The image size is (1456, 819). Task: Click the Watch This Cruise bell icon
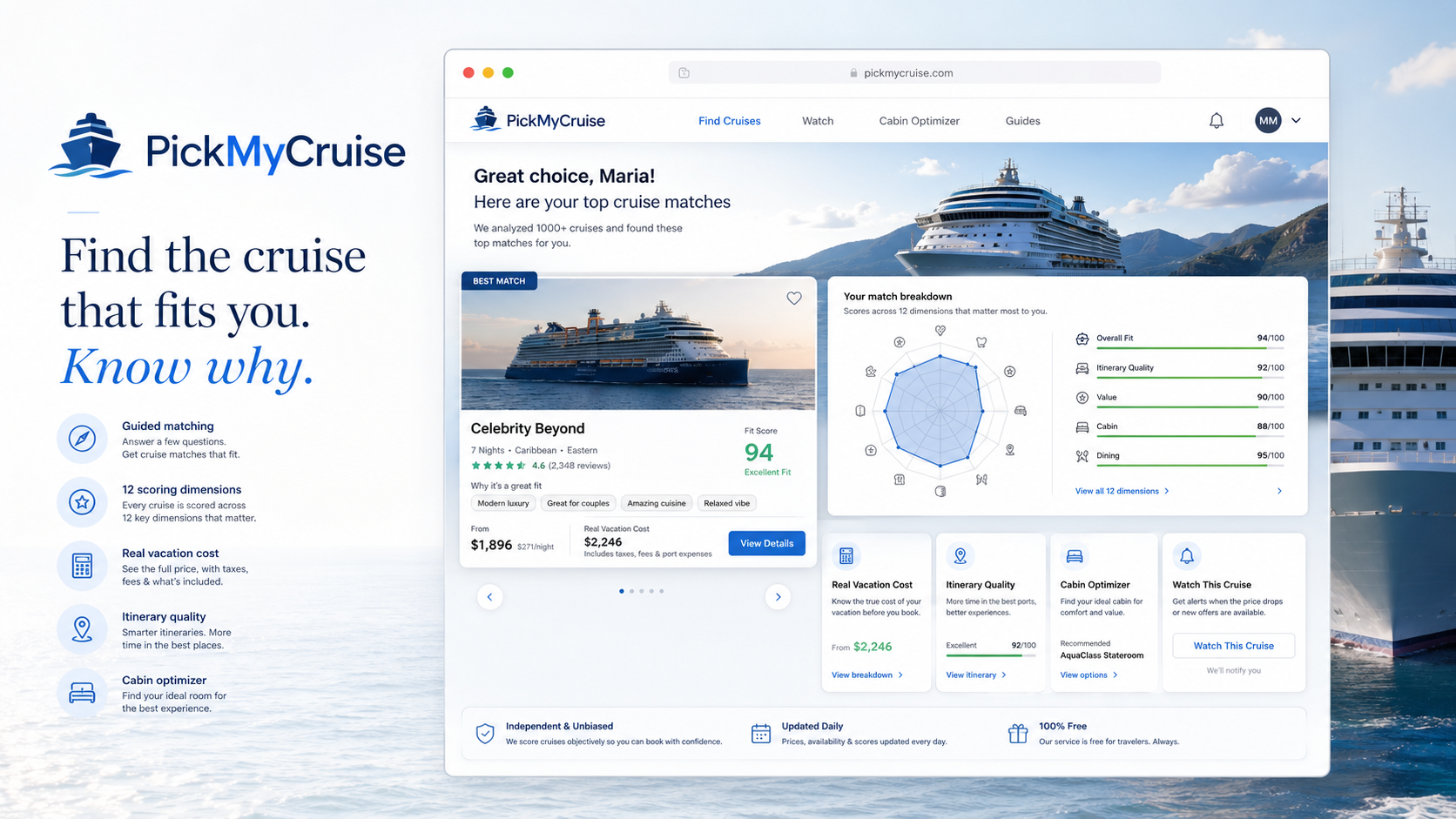click(x=1186, y=555)
